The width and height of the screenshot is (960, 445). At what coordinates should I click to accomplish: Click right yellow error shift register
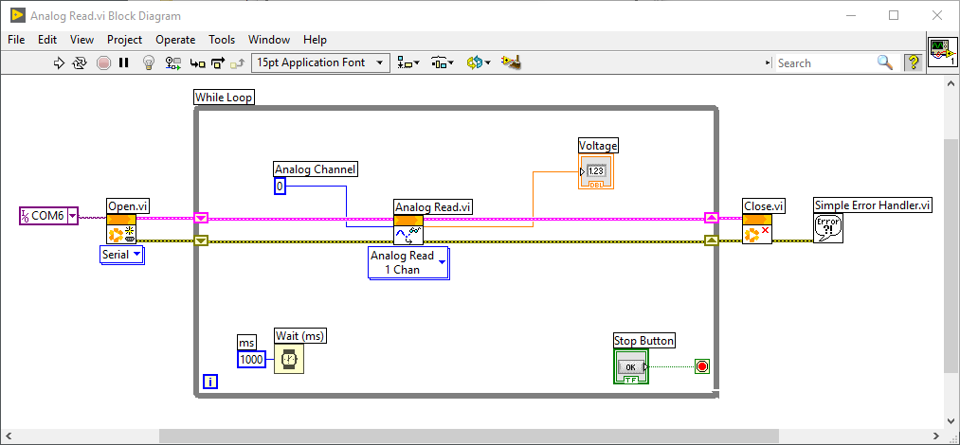[711, 241]
